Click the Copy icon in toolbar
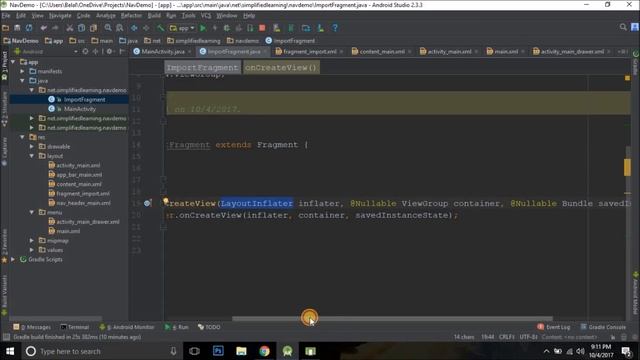Screen dimensions: 640x360 pos(82,28)
